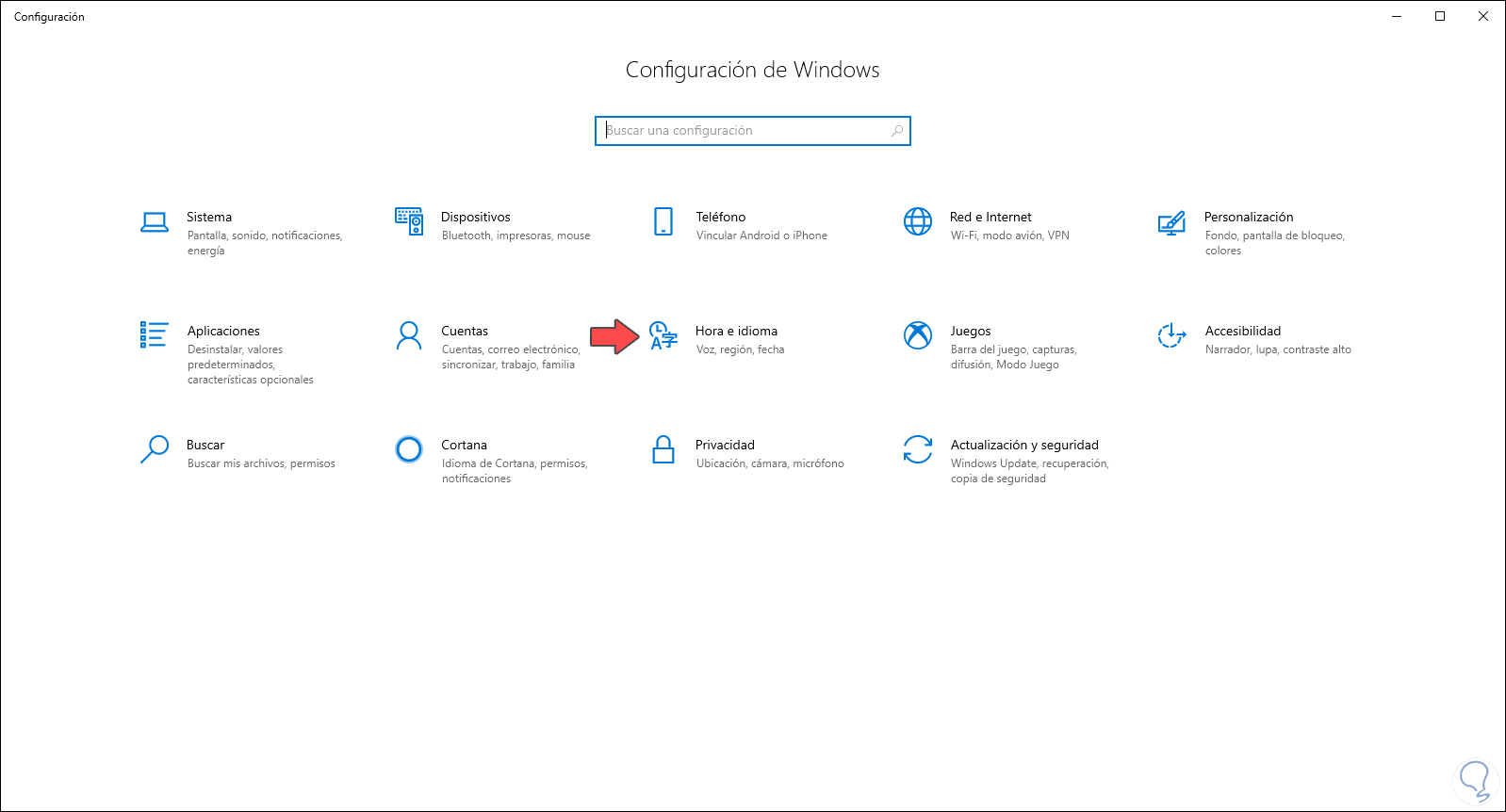This screenshot has width=1506, height=812.
Task: Open the Juegos Xbox icon
Action: point(918,334)
